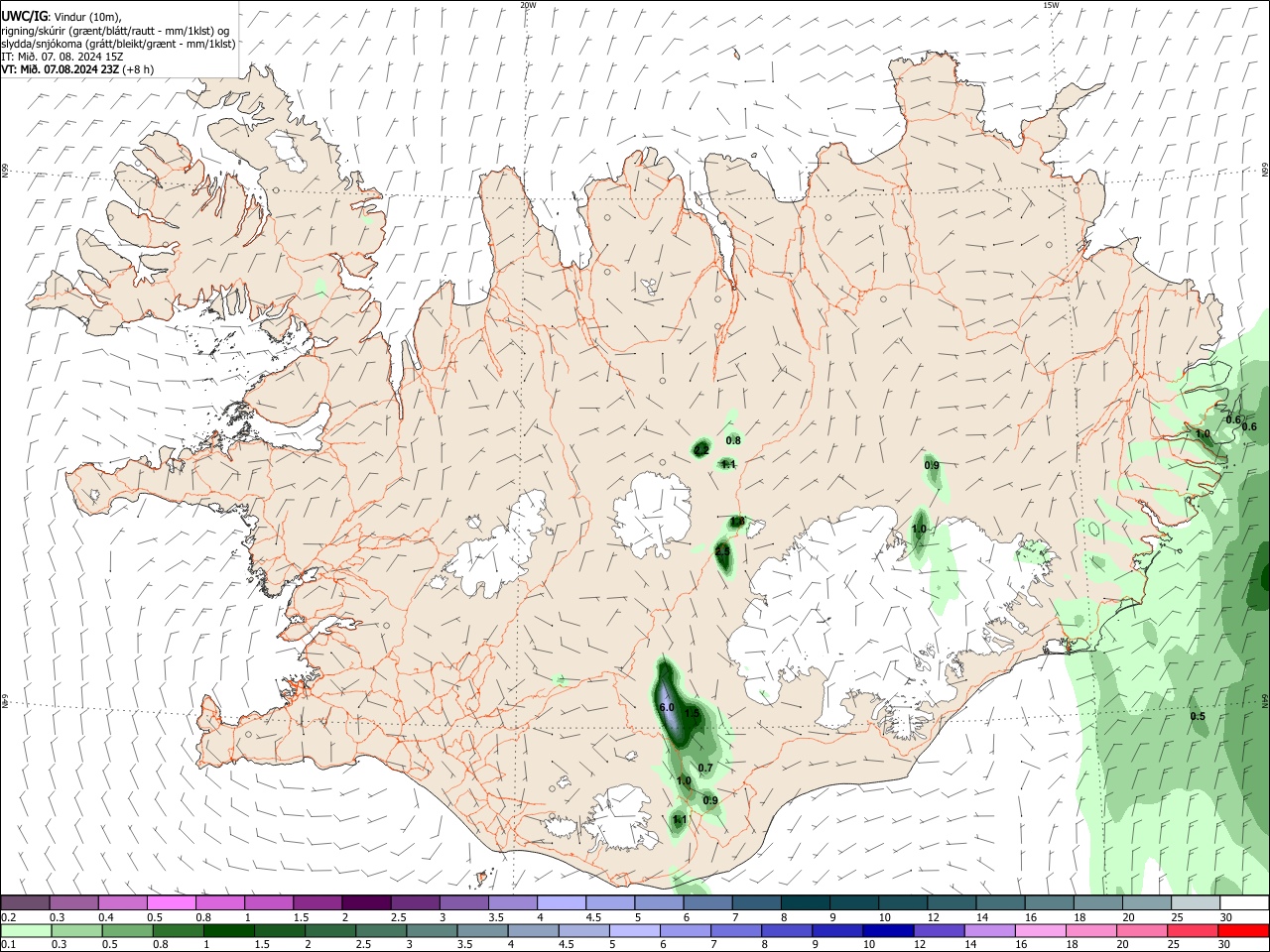Click the 20W longitude label at top

tap(528, 5)
